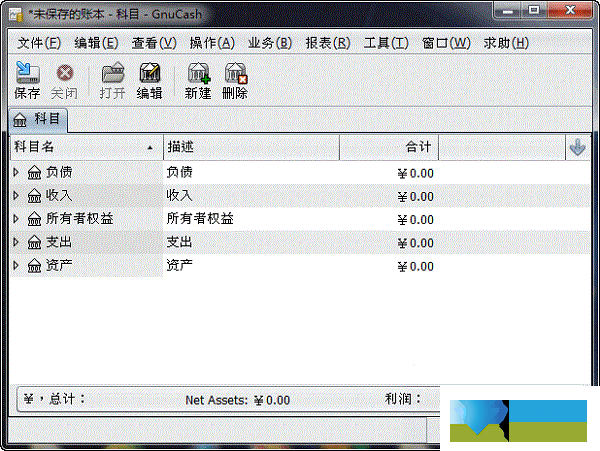
Task: Open the 查看(V) menu
Action: click(x=154, y=43)
